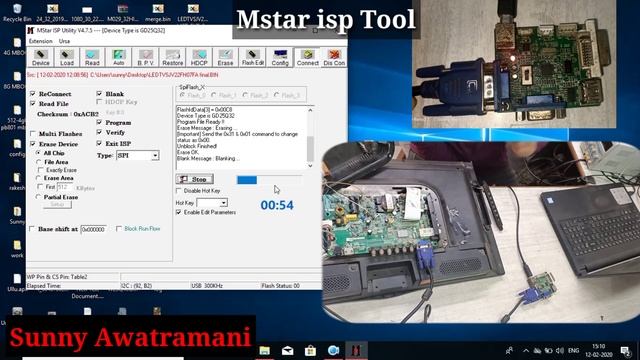The width and height of the screenshot is (640, 360).
Task: Click the Dis Con toolbar icon
Action: [334, 57]
